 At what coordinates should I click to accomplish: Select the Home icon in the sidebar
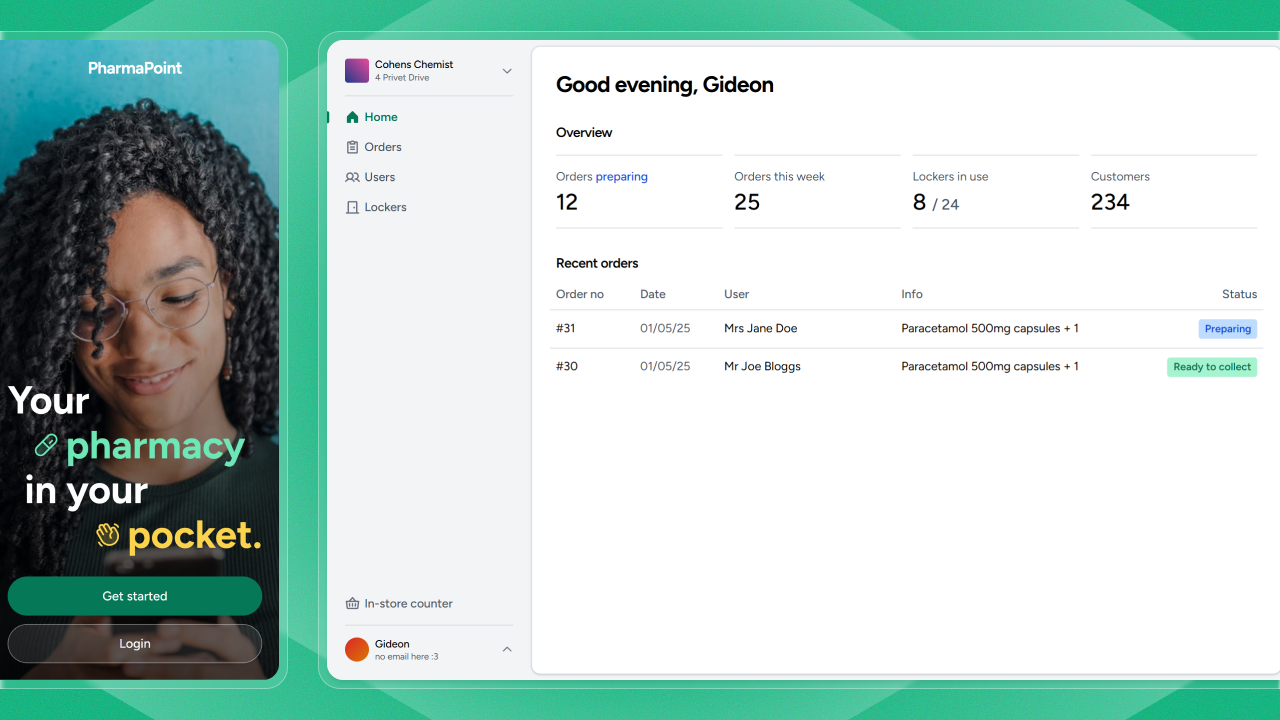click(353, 117)
